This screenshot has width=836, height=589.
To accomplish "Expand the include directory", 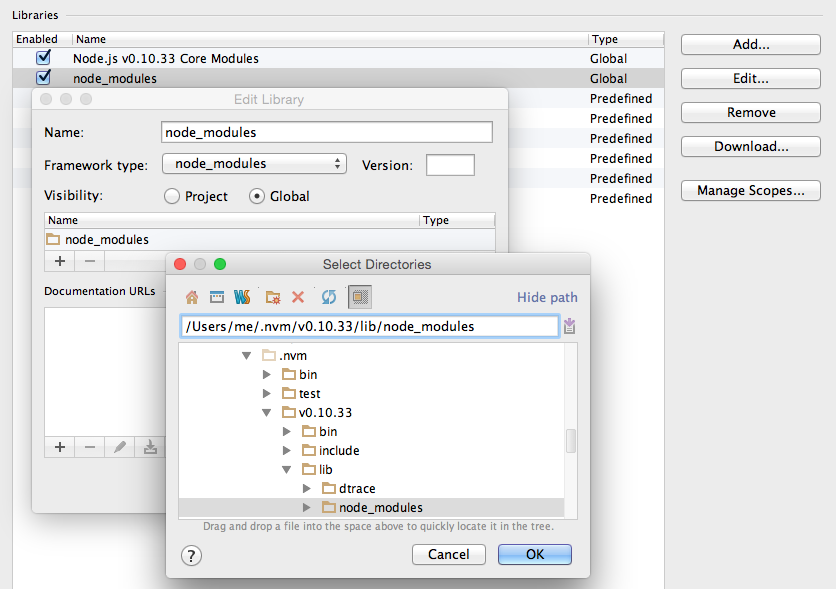I will 287,450.
